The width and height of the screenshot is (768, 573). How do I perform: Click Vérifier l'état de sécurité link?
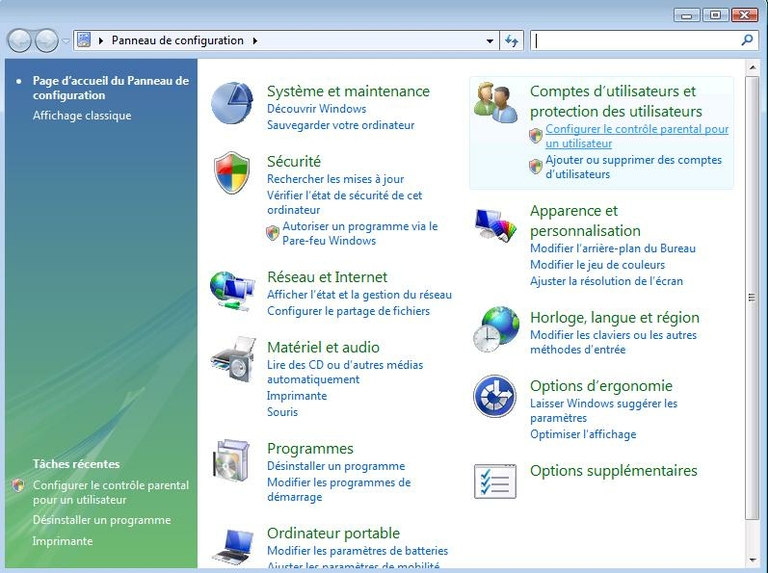coord(344,203)
